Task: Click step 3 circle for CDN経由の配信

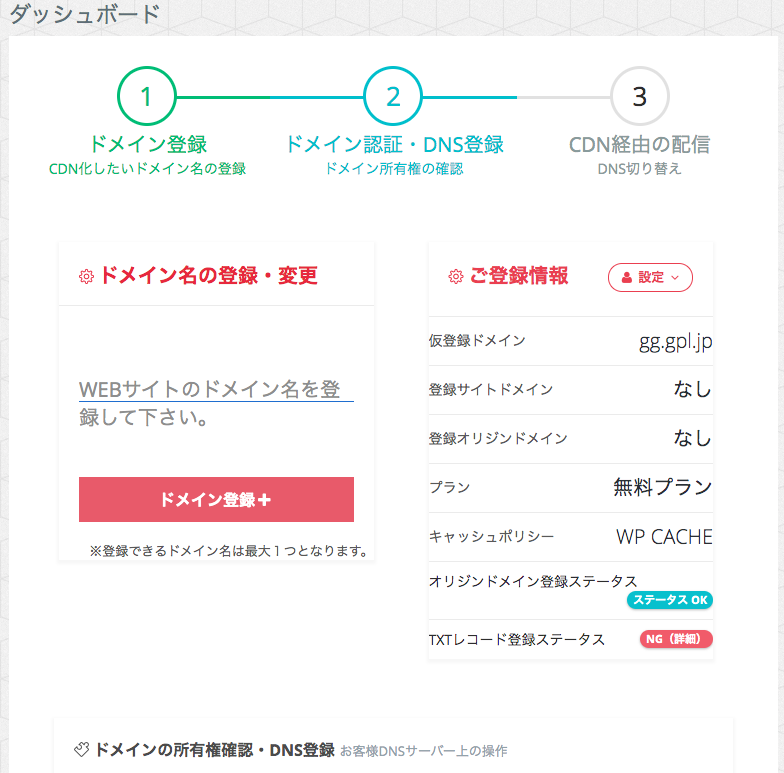Action: 640,96
